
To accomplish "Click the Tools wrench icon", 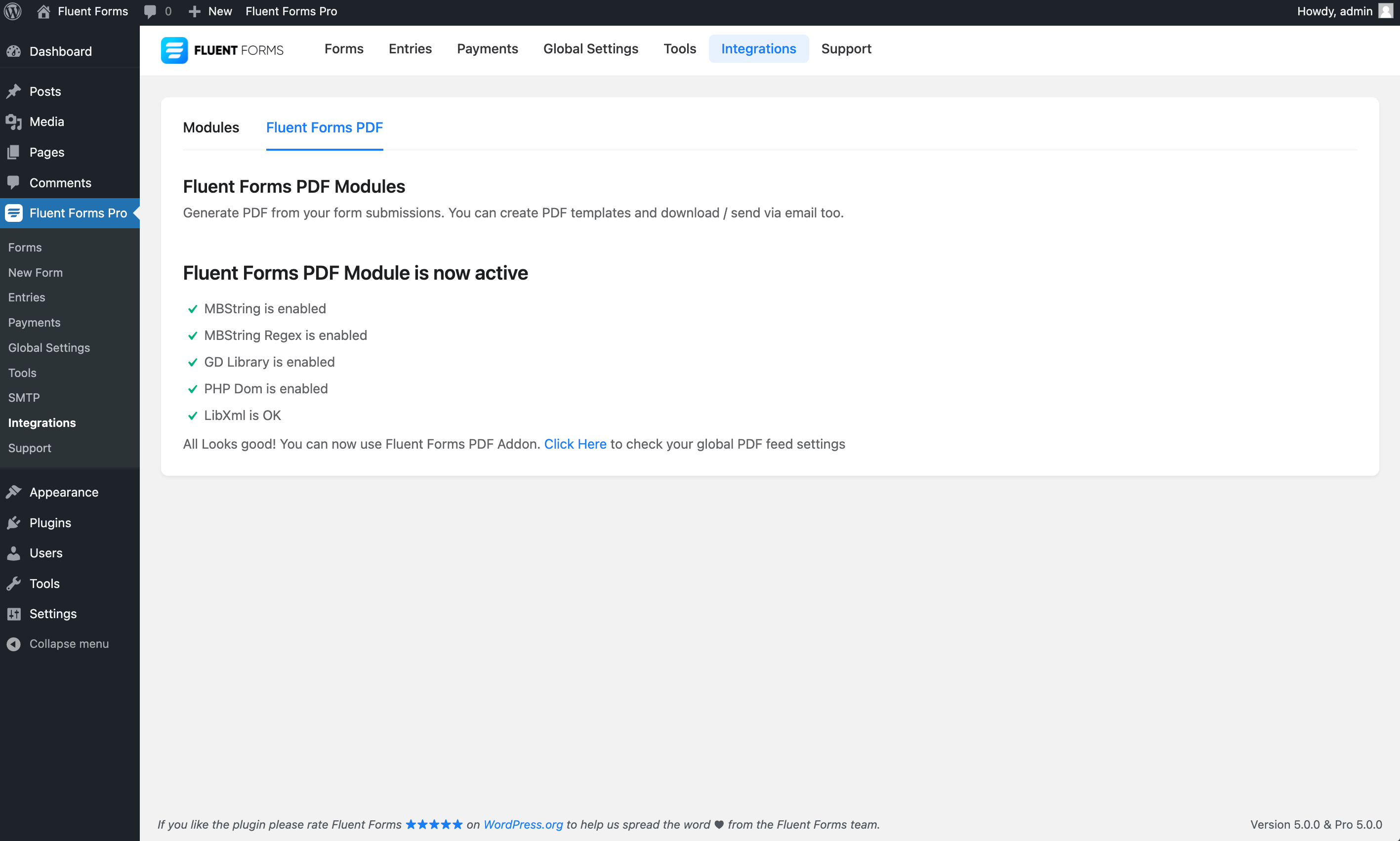I will point(14,584).
